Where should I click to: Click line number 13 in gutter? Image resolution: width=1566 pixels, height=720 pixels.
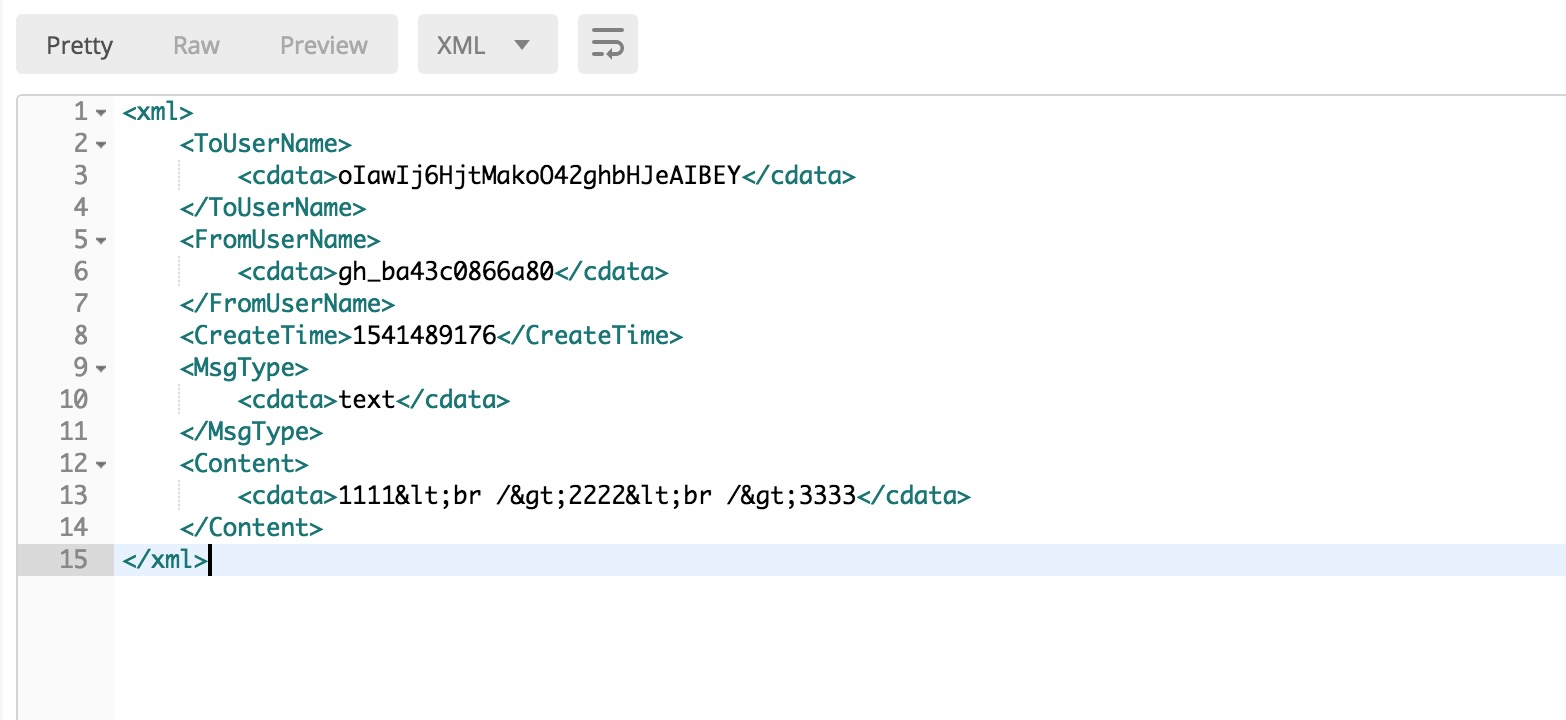pos(73,496)
